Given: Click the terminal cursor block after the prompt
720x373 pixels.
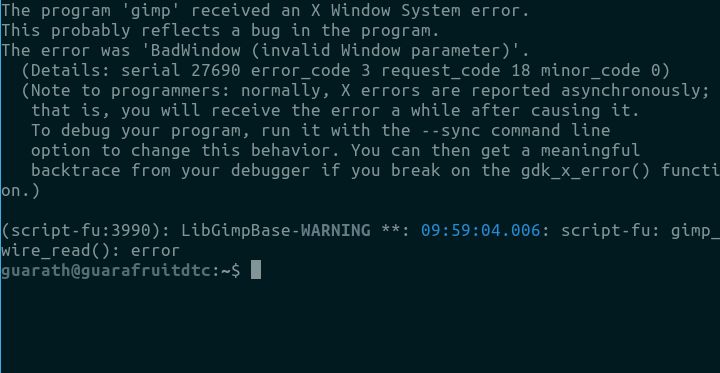Looking at the screenshot, I should coord(256,270).
